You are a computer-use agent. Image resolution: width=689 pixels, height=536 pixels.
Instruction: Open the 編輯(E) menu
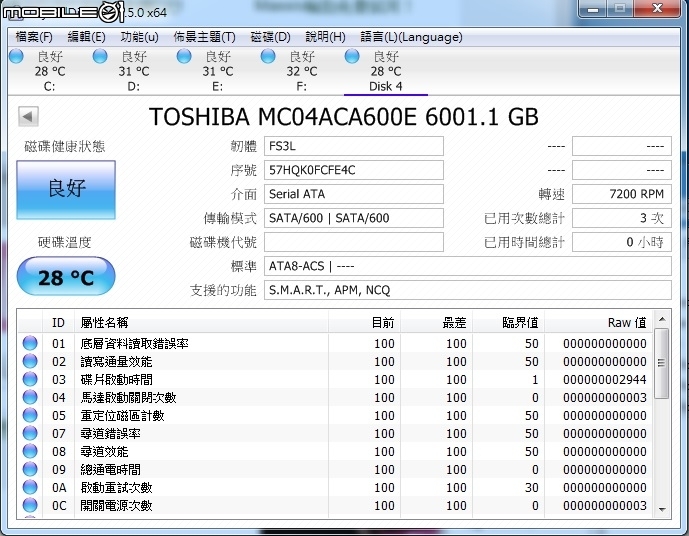pyautogui.click(x=86, y=37)
